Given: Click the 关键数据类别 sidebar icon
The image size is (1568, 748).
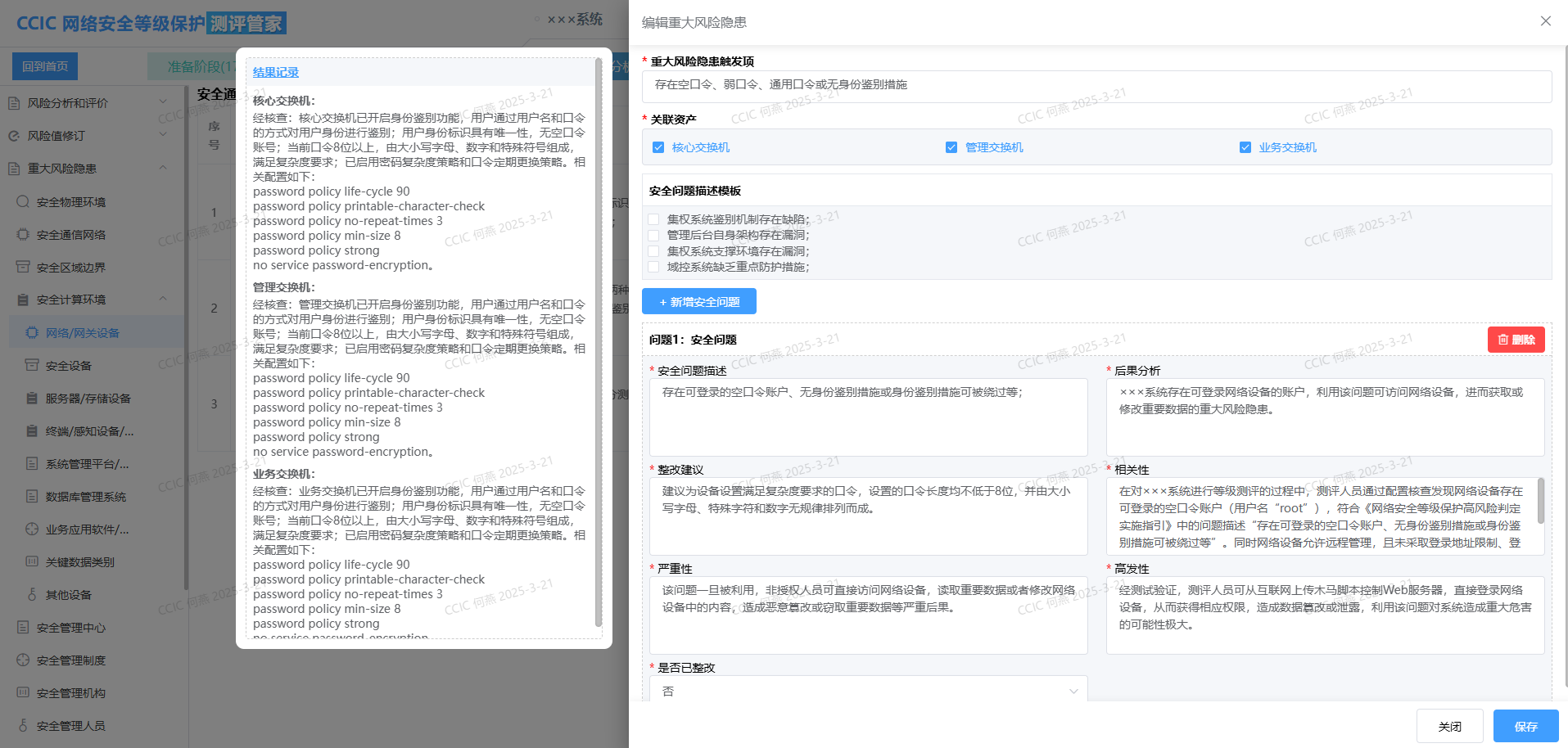Looking at the screenshot, I should tap(32, 562).
